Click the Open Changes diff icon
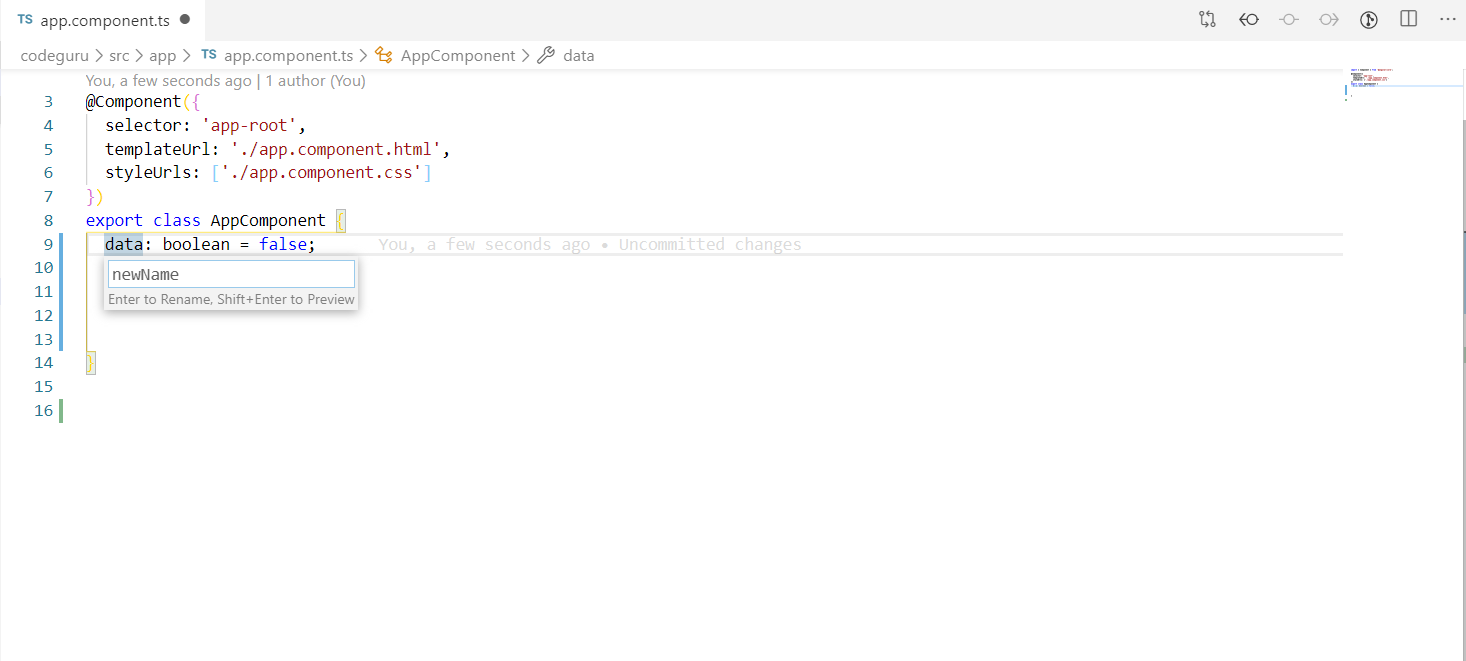Image resolution: width=1466 pixels, height=661 pixels. tap(1207, 18)
